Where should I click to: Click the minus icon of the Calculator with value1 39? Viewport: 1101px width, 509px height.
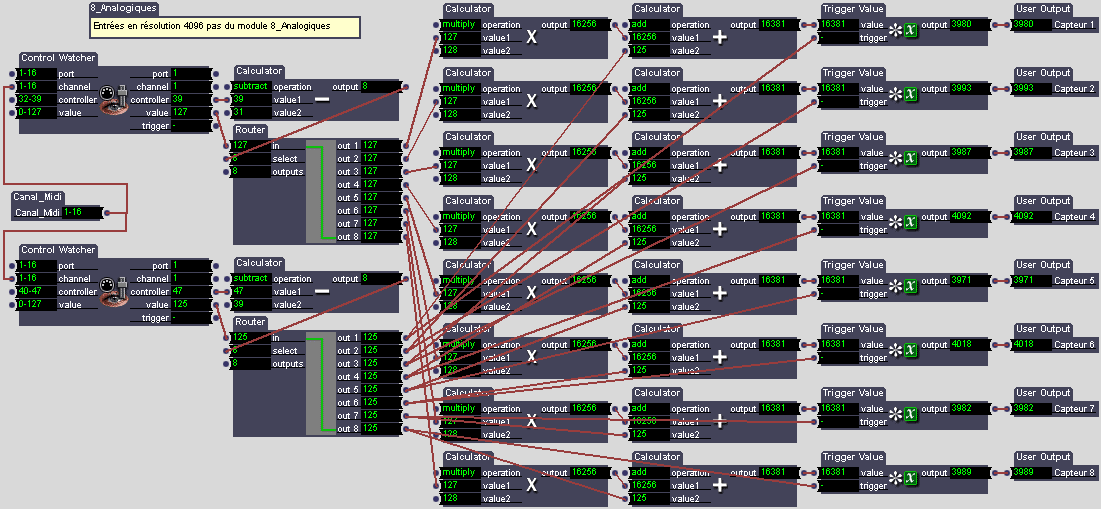tap(322, 100)
